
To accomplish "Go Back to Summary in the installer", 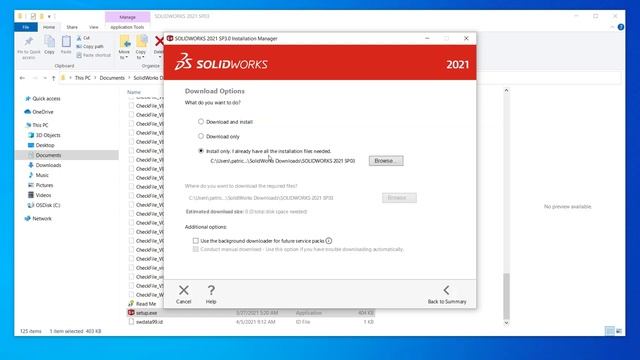I will tap(447, 294).
